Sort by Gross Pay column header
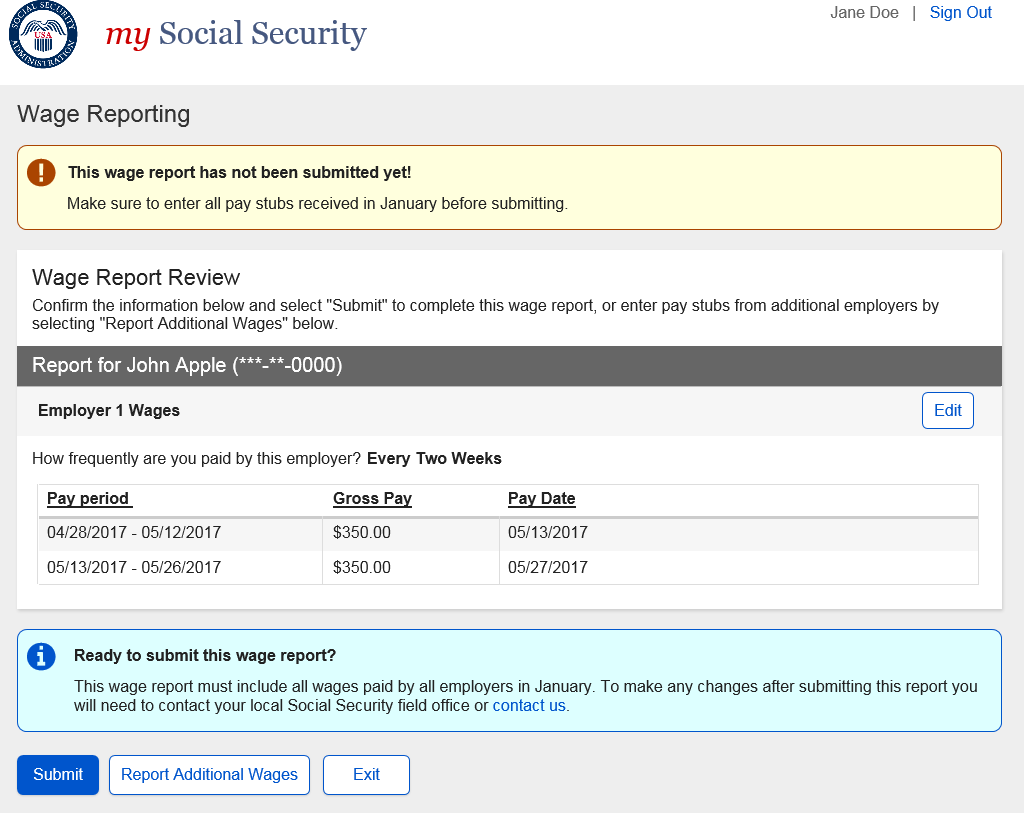This screenshot has height=813, width=1024. 372,499
